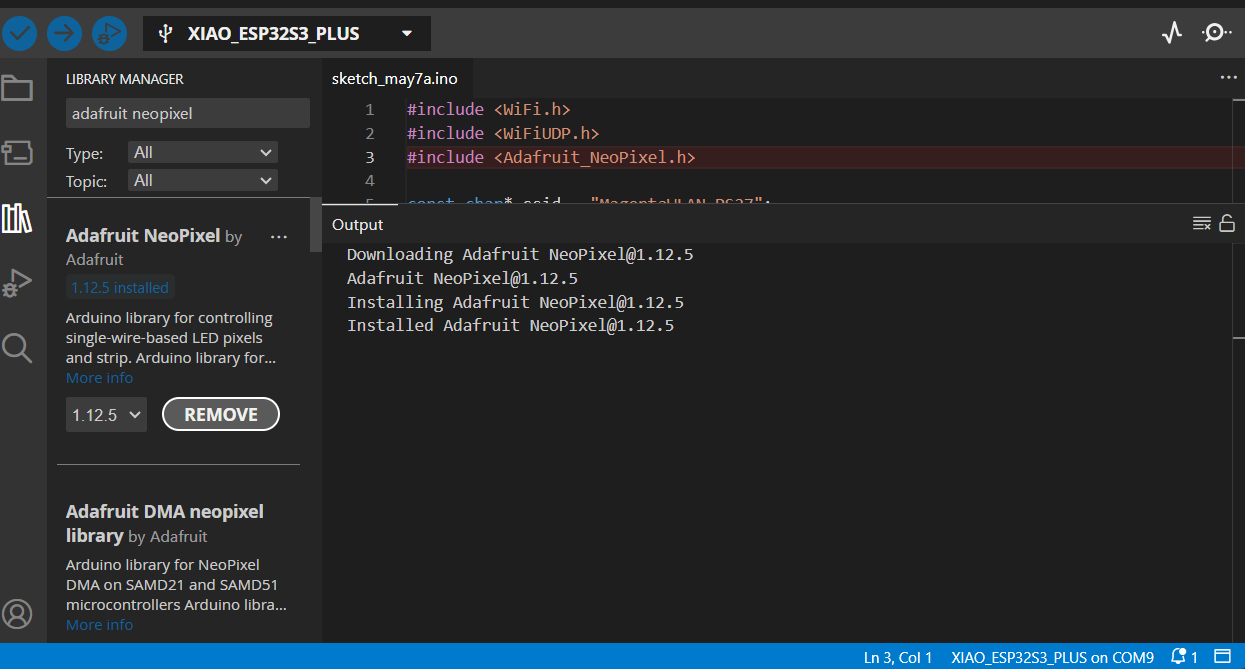Open the Boards Manager sidebar icon
The image size is (1245, 669).
tap(18, 153)
